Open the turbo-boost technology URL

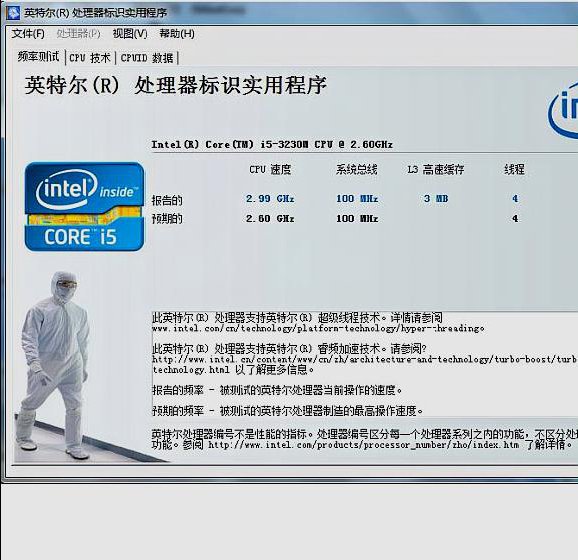(364, 364)
